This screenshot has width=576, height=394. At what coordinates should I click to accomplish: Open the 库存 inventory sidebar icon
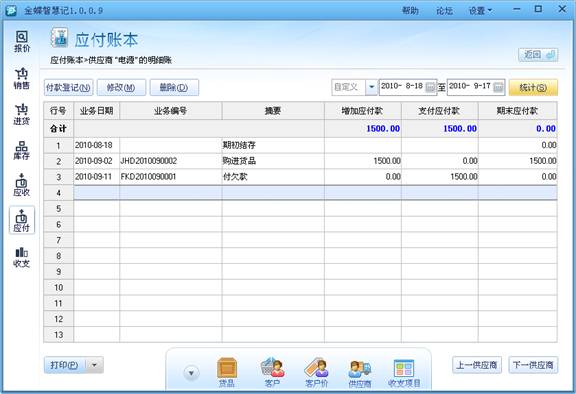pos(22,150)
